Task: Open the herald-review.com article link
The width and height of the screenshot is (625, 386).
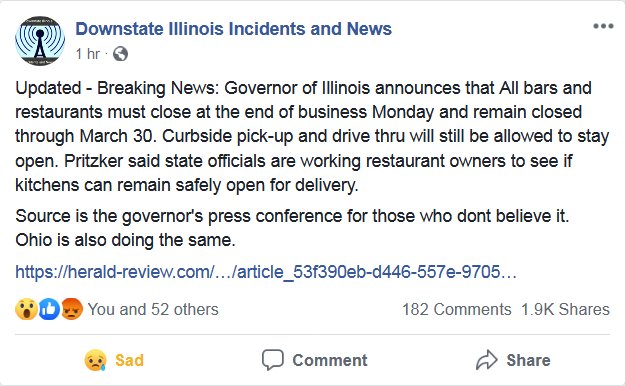Action: pyautogui.click(x=266, y=272)
